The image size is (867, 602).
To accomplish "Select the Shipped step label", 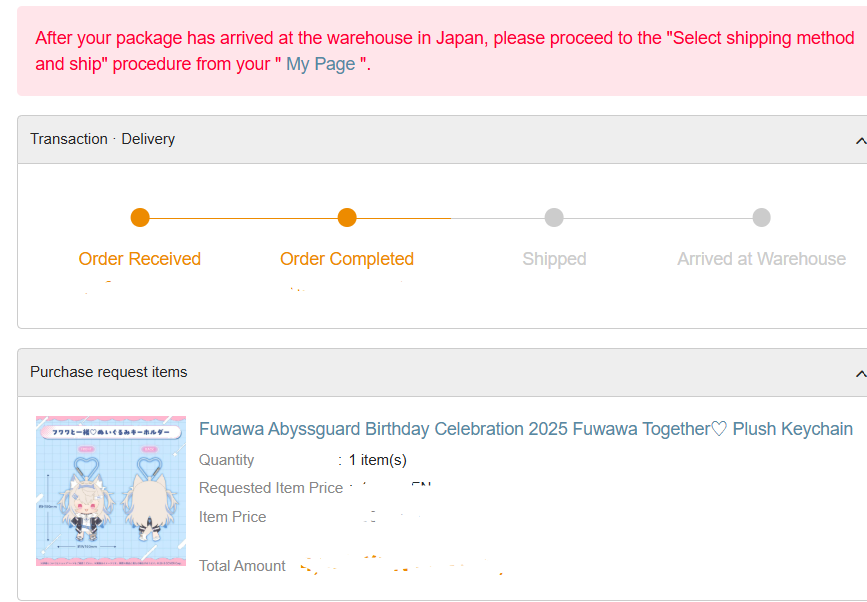I will pyautogui.click(x=554, y=259).
